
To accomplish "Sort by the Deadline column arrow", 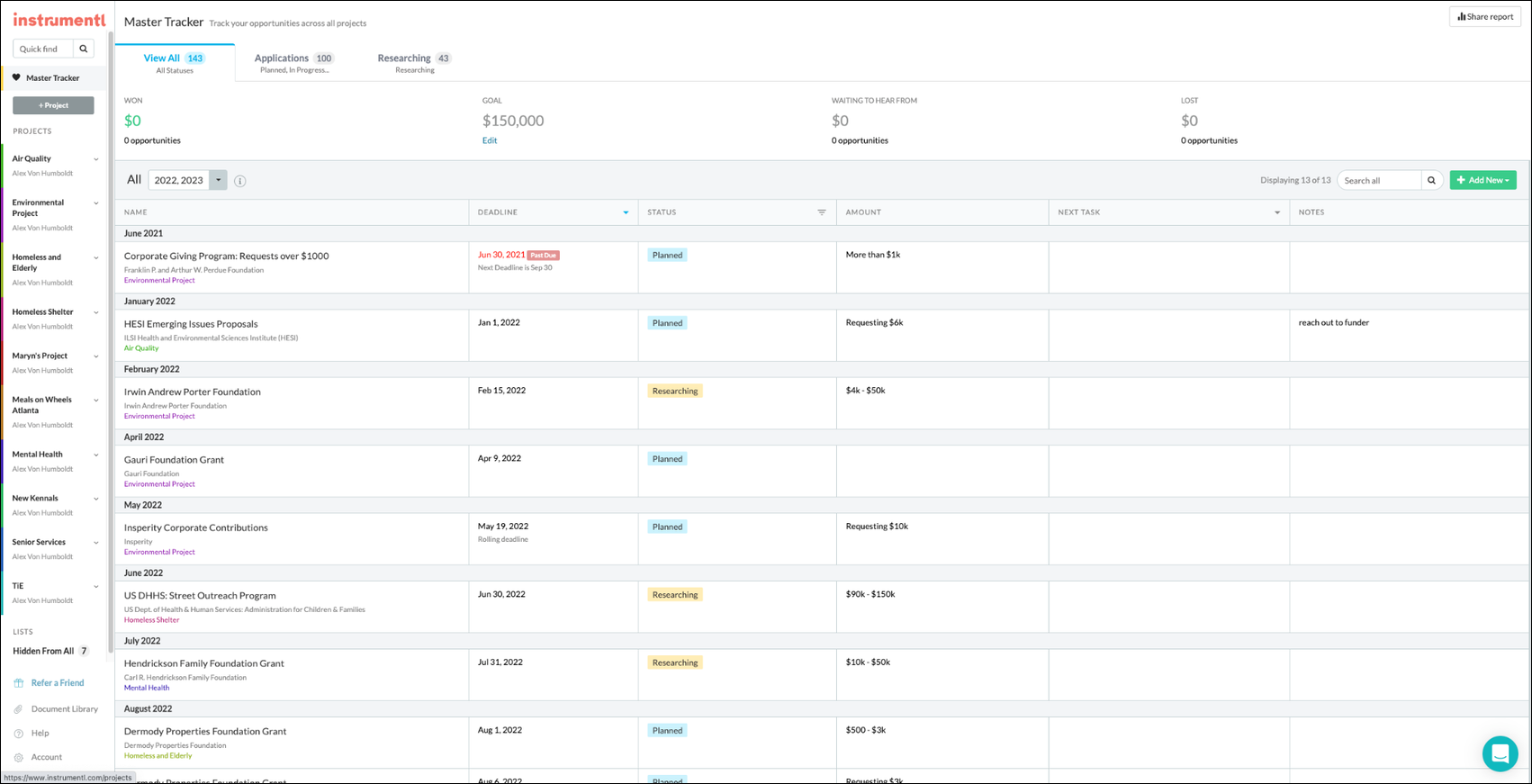I will point(626,212).
